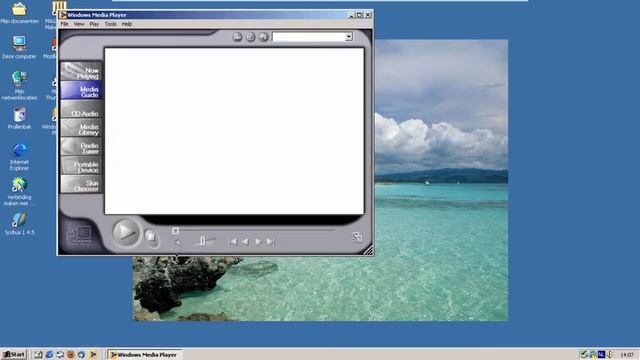Image resolution: width=640 pixels, height=360 pixels.
Task: Select the Deze computer desktop icon
Action: coord(19,47)
